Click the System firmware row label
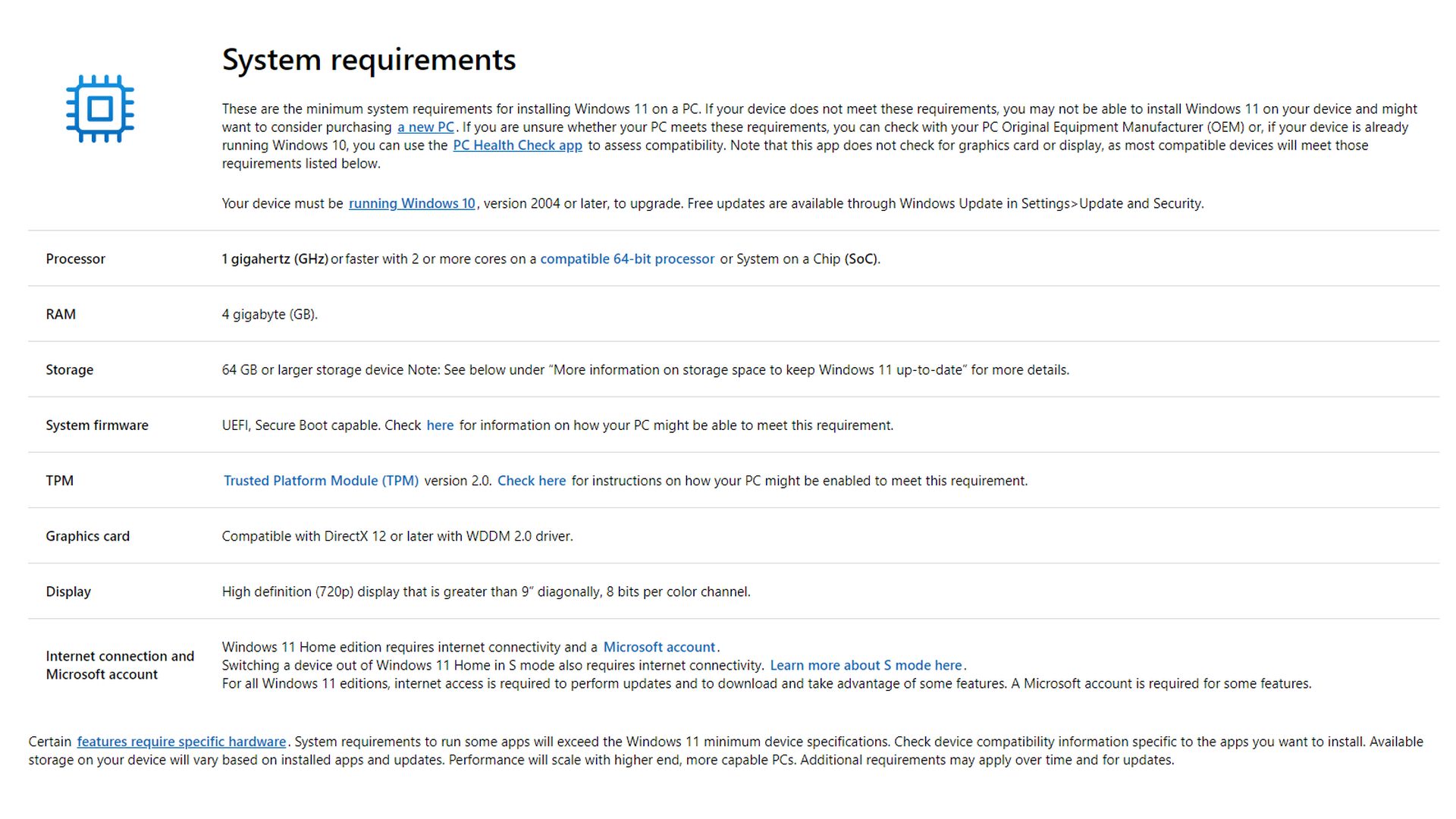 click(97, 425)
